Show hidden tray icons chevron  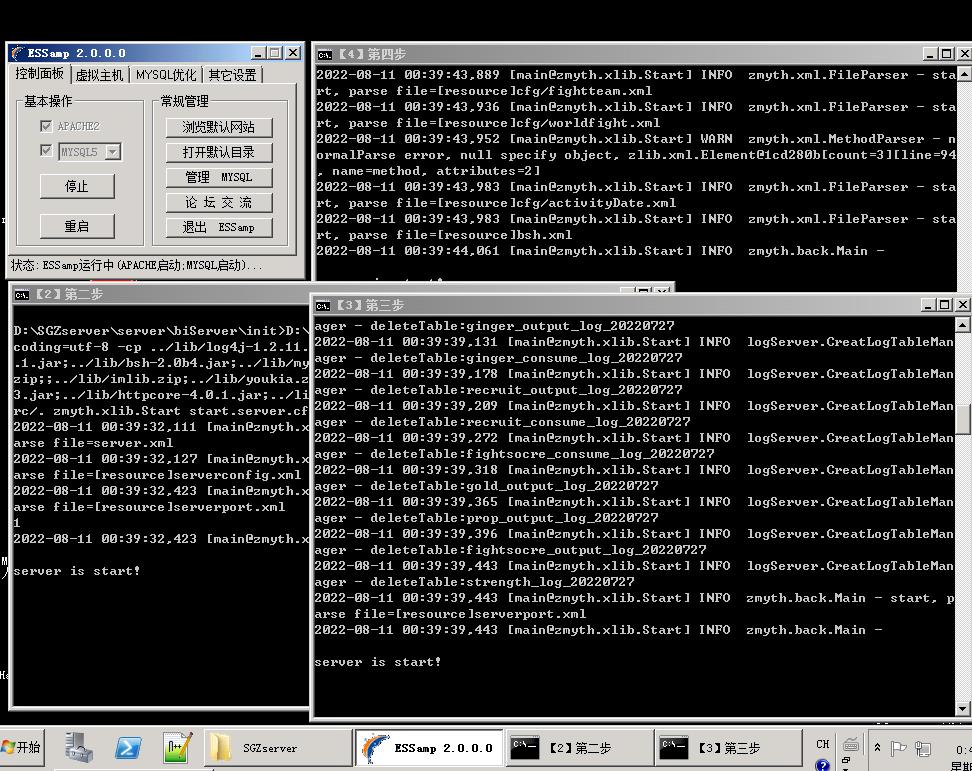coord(877,748)
